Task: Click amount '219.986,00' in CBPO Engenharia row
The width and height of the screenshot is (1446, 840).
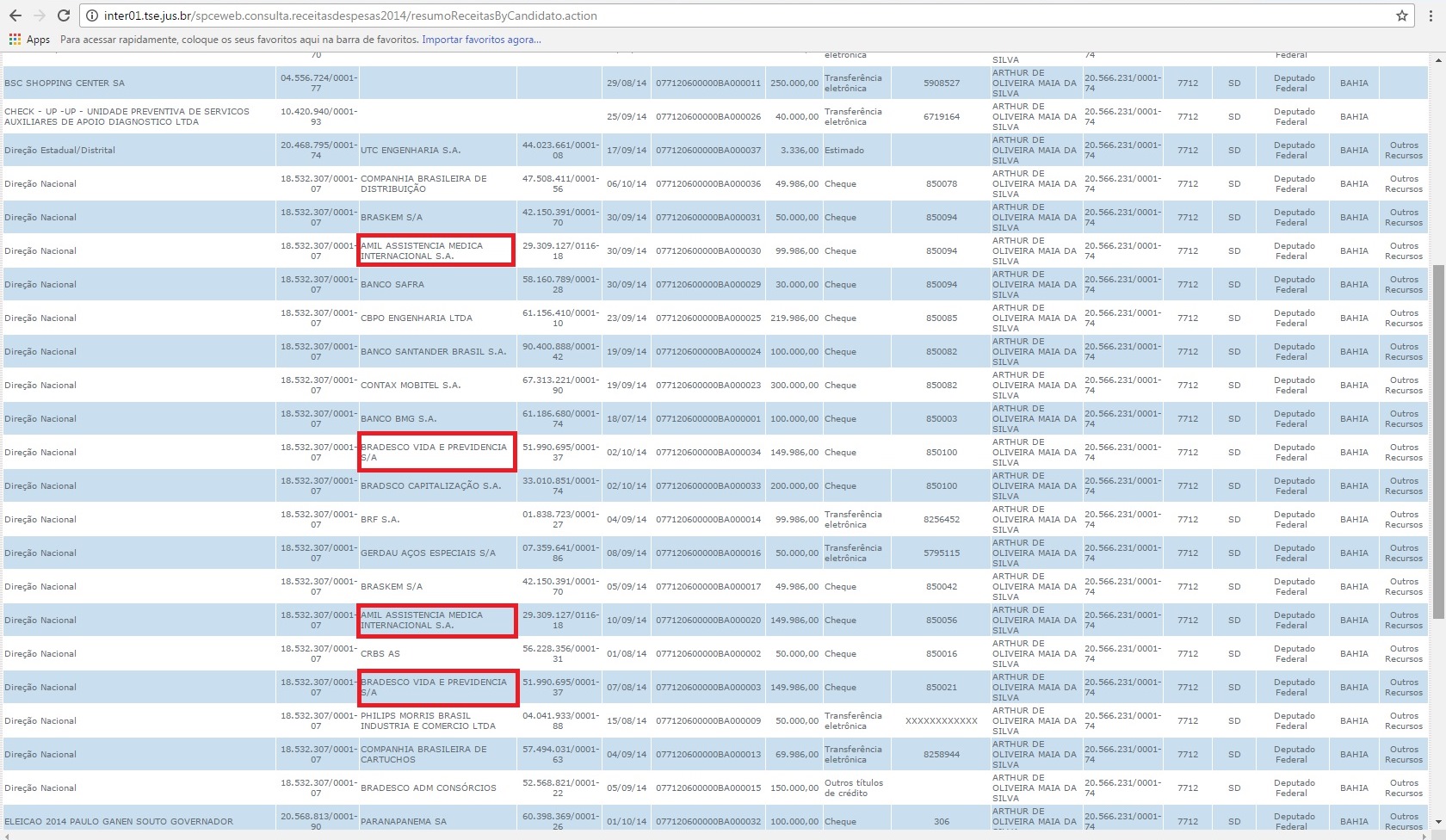Action: point(794,318)
